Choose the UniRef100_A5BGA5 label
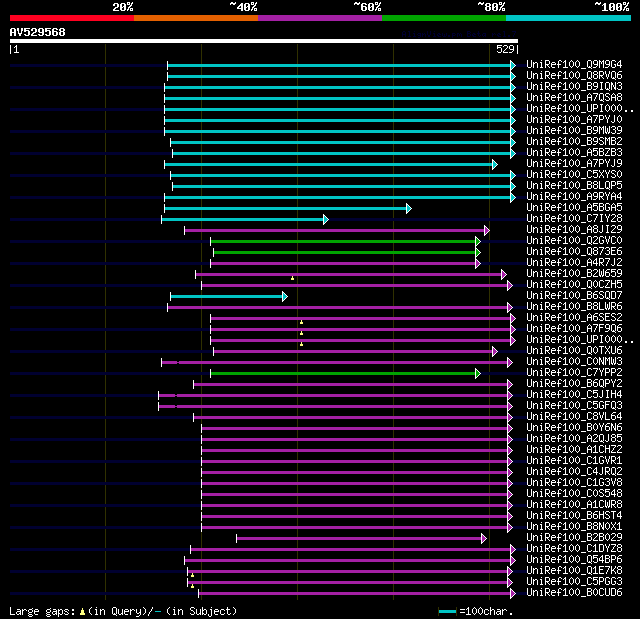 coord(574,208)
